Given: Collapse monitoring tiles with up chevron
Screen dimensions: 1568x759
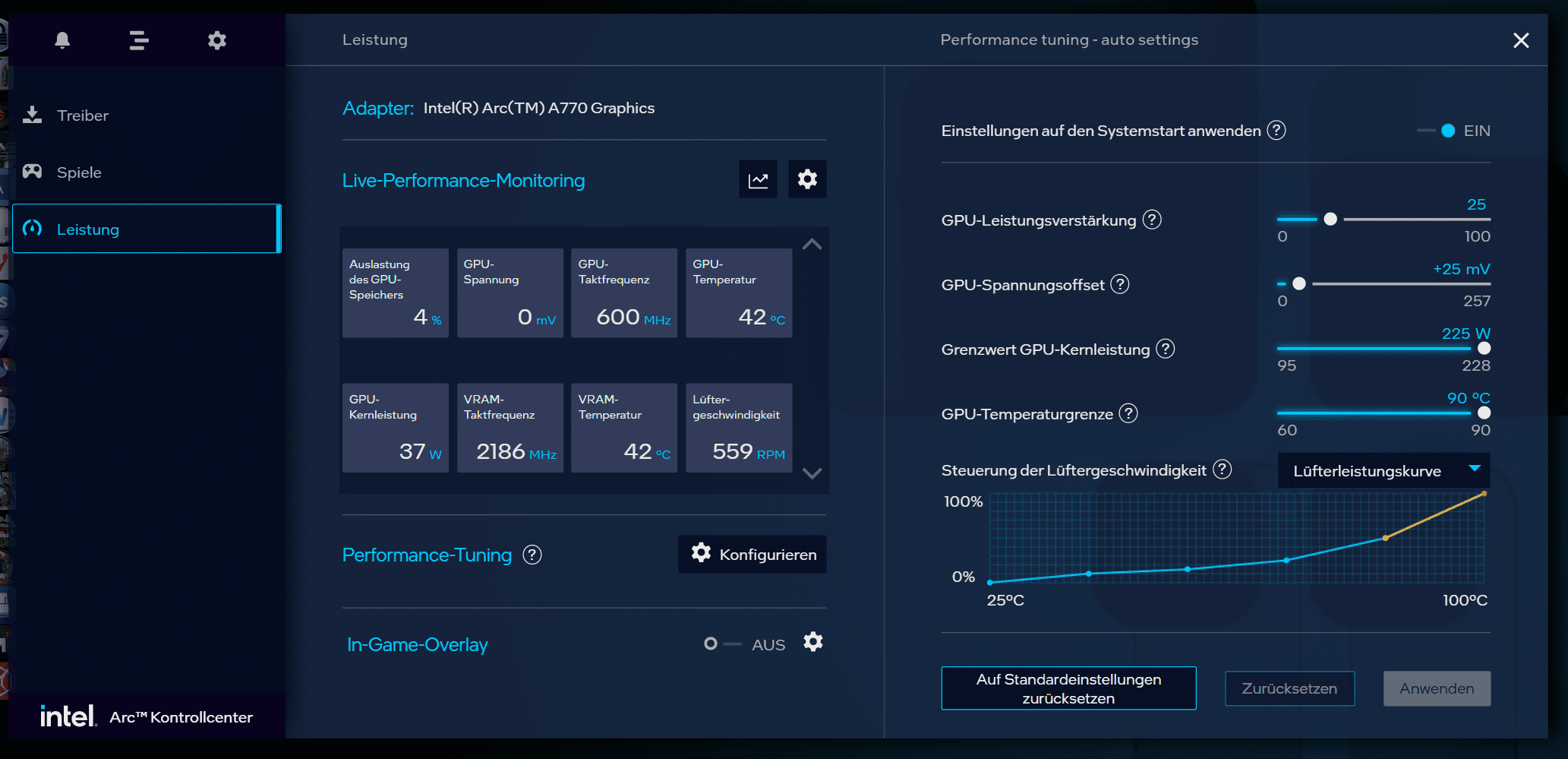Looking at the screenshot, I should point(812,244).
